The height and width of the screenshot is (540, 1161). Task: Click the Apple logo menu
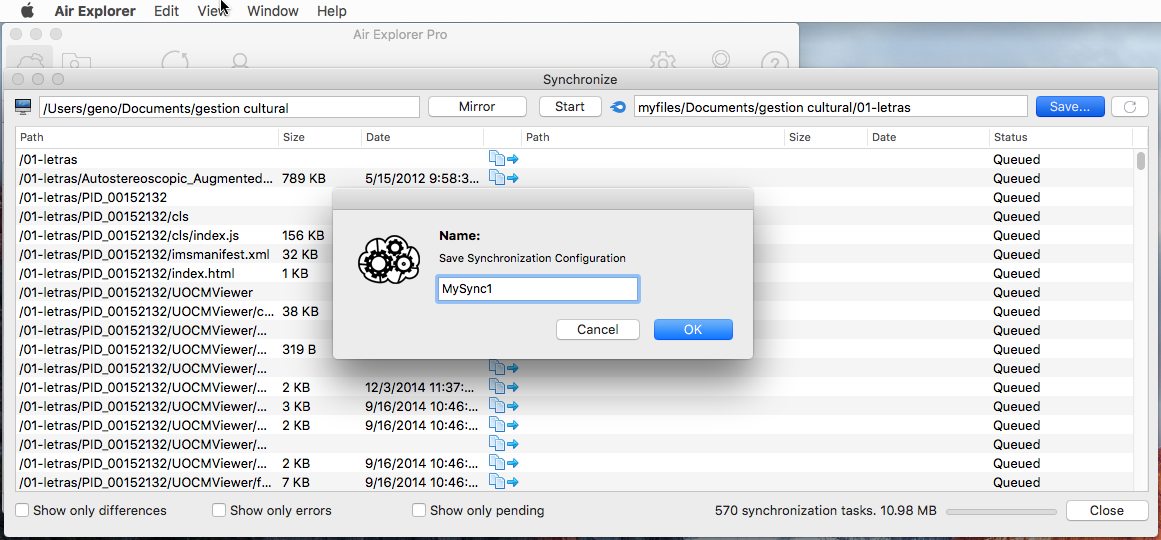click(x=27, y=11)
